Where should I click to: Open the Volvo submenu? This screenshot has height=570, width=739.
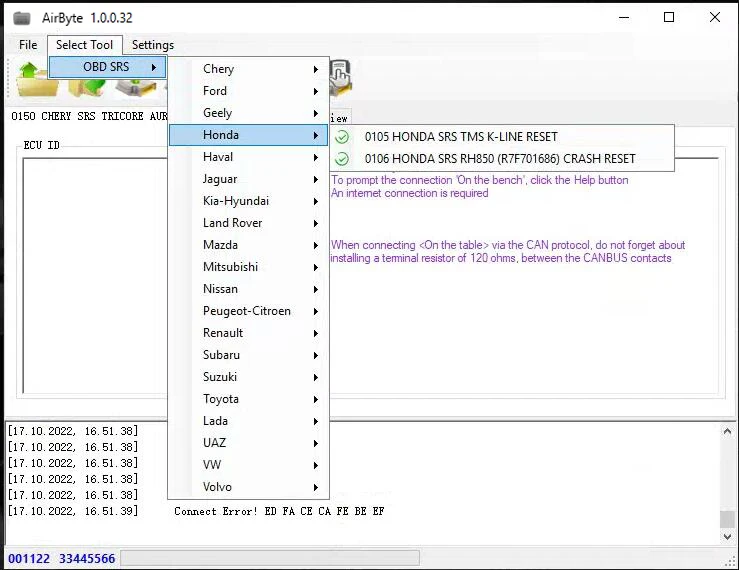(248, 487)
